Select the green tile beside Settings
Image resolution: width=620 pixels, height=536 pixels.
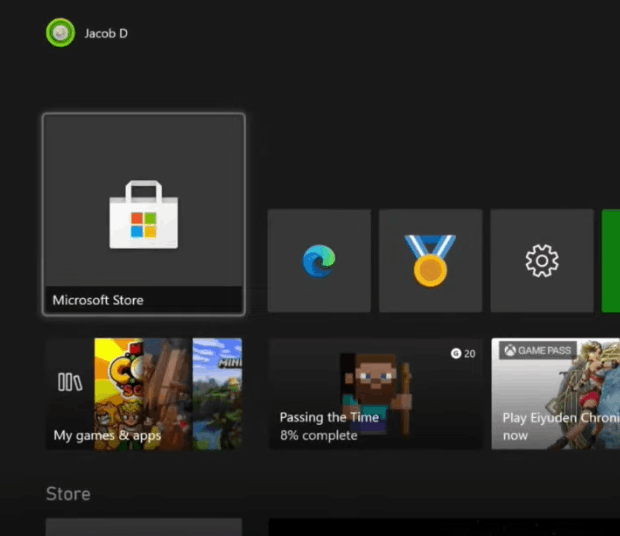pos(611,261)
